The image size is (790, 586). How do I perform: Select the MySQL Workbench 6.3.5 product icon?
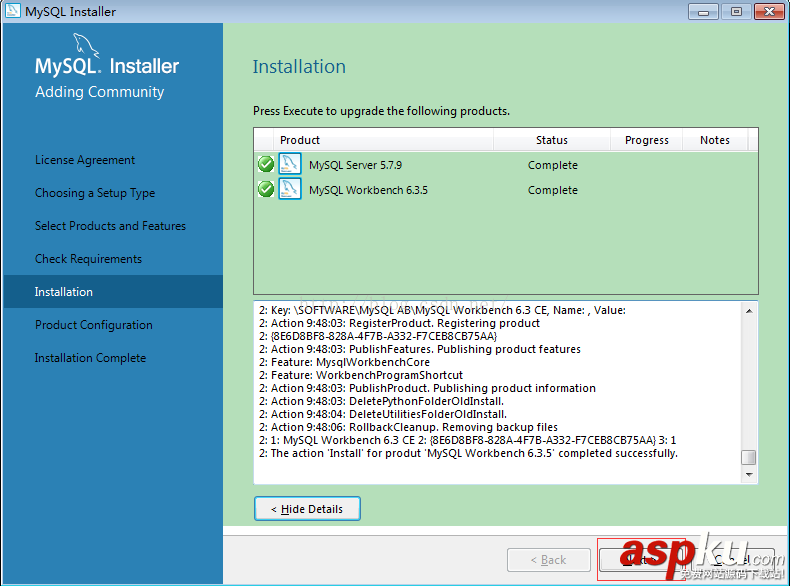tap(290, 189)
